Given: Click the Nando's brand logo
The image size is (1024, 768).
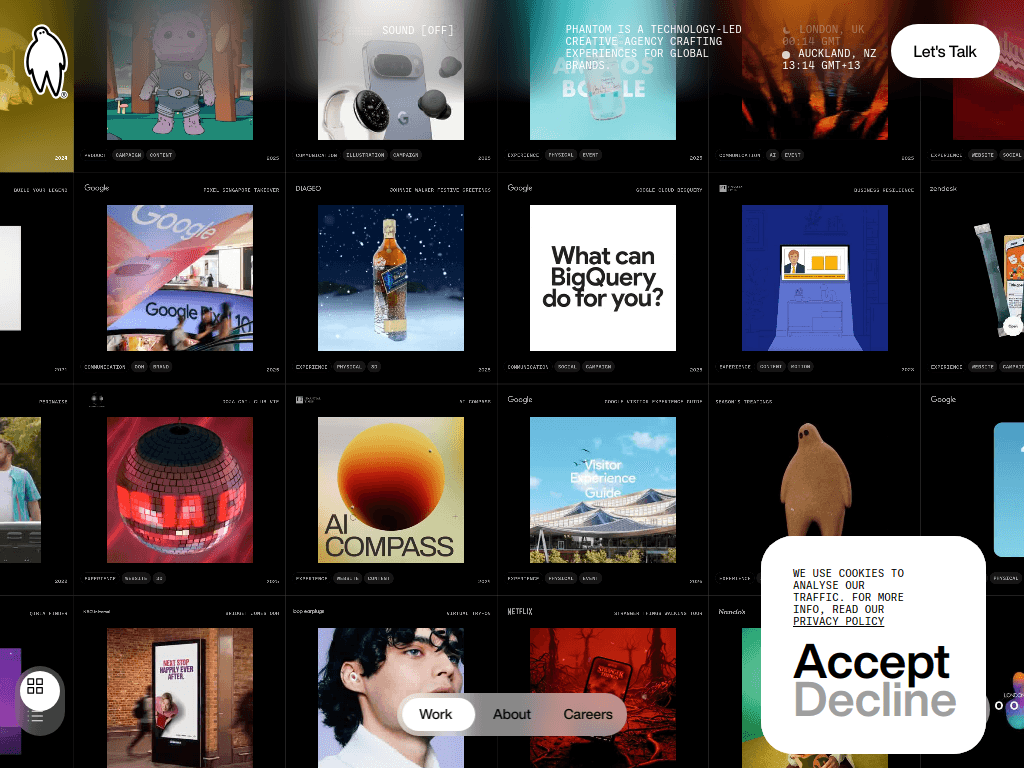Looking at the screenshot, I should point(731,612).
